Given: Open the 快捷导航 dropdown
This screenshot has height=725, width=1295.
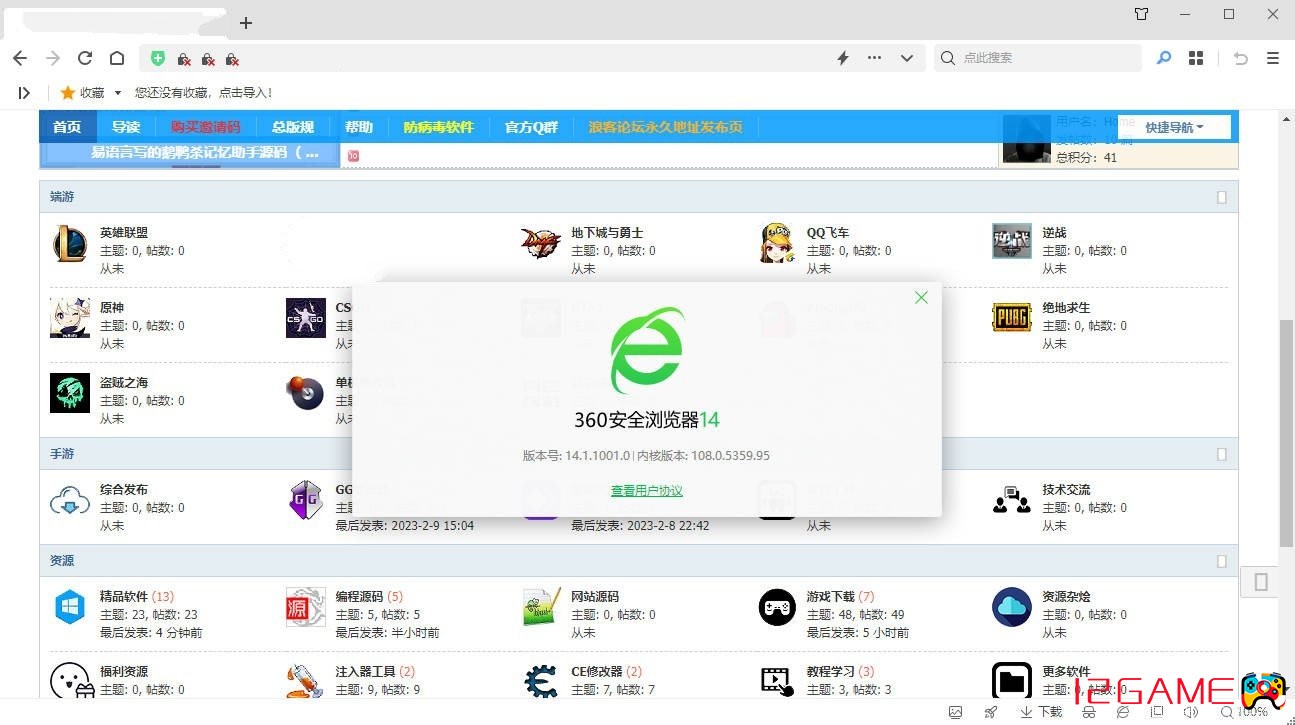Looking at the screenshot, I should pos(1174,127).
